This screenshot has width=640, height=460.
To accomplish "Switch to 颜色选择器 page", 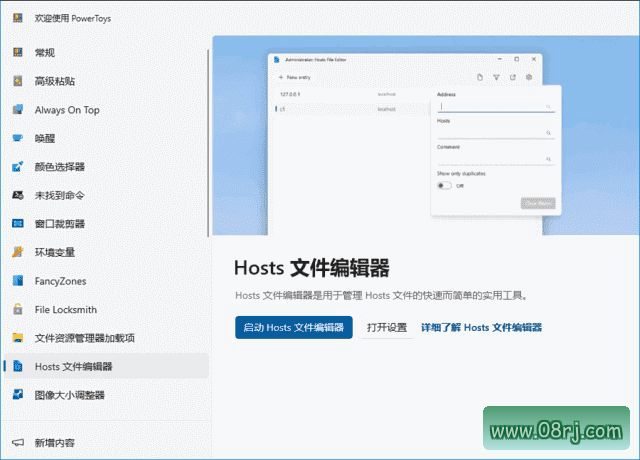I will click(x=107, y=167).
